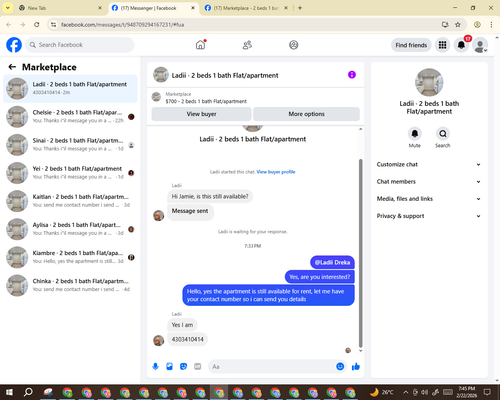
Task: Open the View buyer profile link
Action: (276, 172)
